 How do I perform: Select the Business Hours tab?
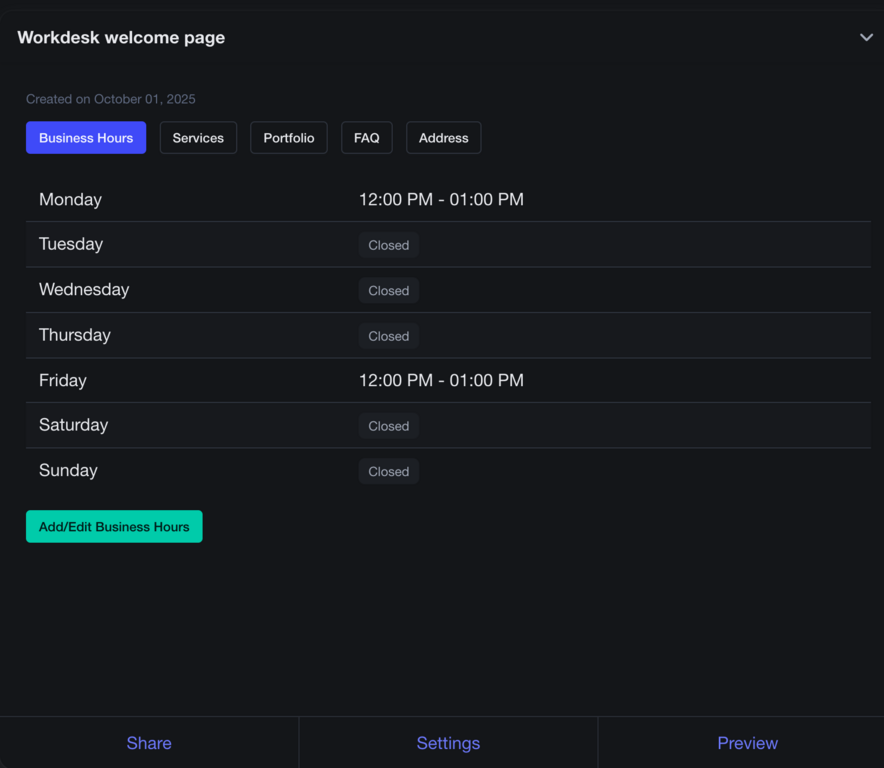[x=86, y=138]
